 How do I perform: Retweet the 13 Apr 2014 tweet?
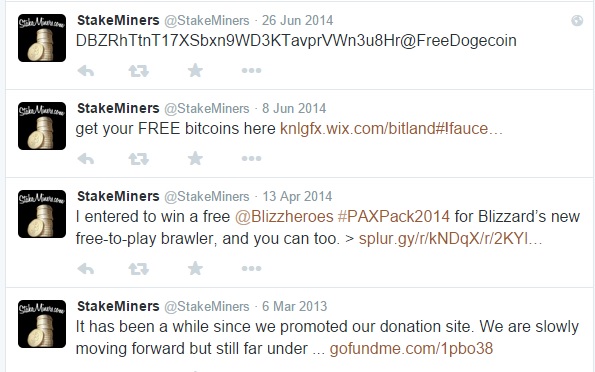(x=139, y=269)
